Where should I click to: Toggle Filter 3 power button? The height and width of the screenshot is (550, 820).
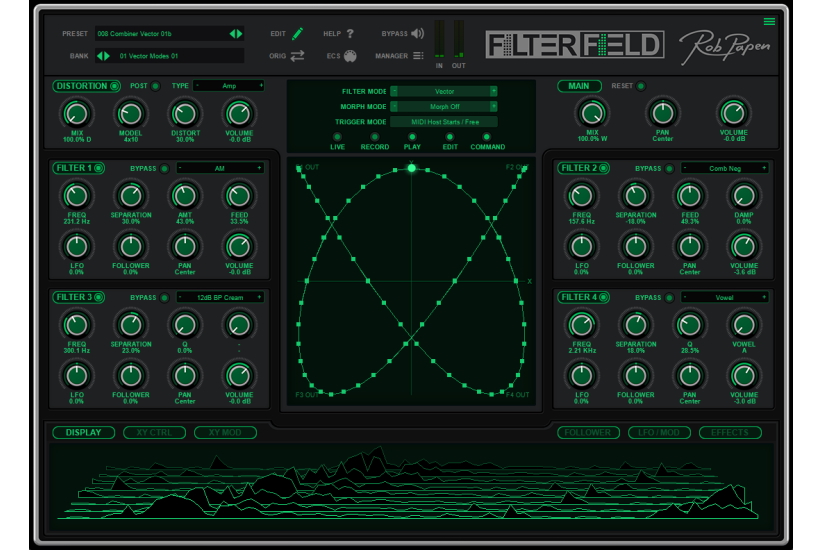point(98,297)
